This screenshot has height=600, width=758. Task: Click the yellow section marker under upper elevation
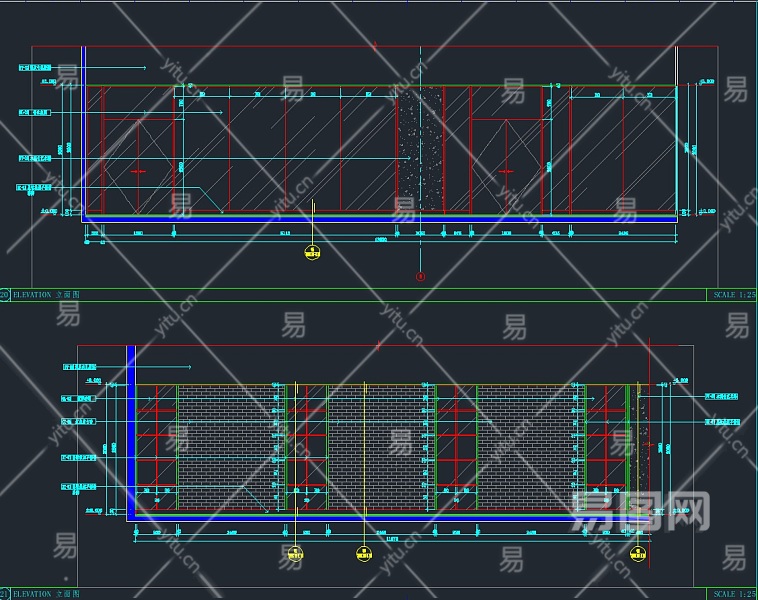click(313, 253)
